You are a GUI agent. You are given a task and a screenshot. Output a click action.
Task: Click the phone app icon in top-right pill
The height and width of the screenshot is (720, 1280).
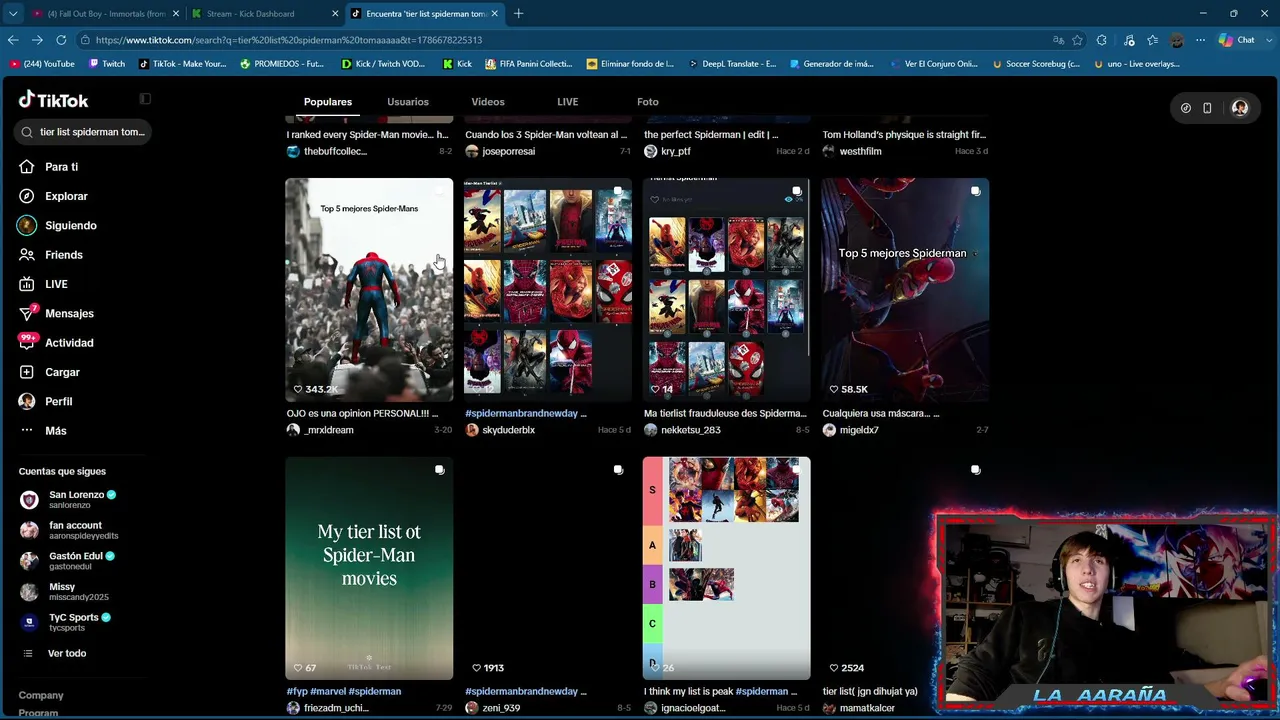tap(1207, 108)
